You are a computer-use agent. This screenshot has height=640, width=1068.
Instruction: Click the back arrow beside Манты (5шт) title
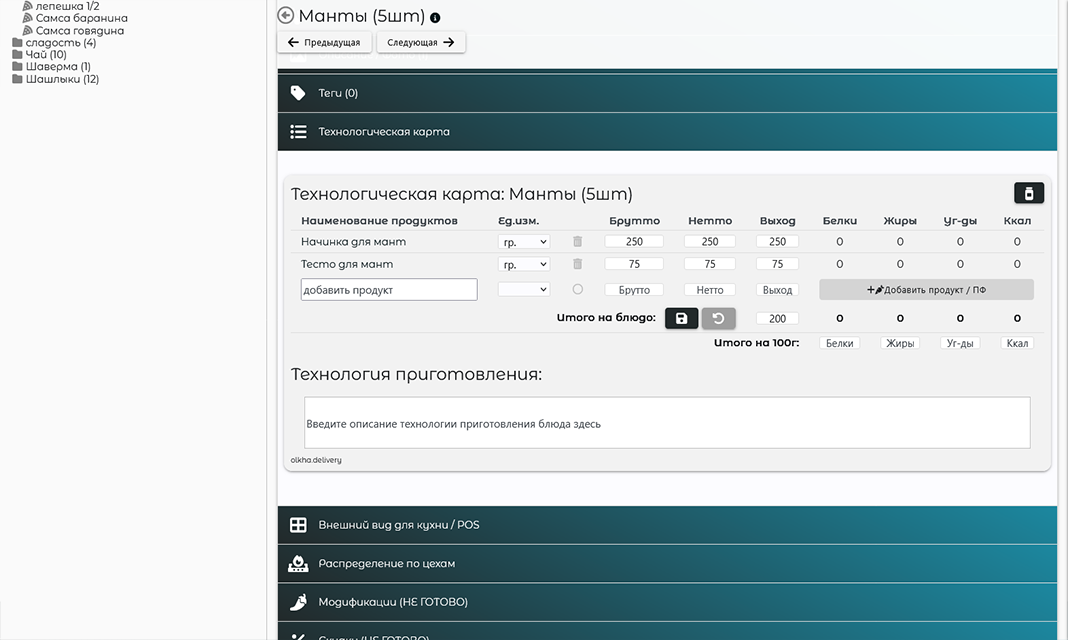285,16
